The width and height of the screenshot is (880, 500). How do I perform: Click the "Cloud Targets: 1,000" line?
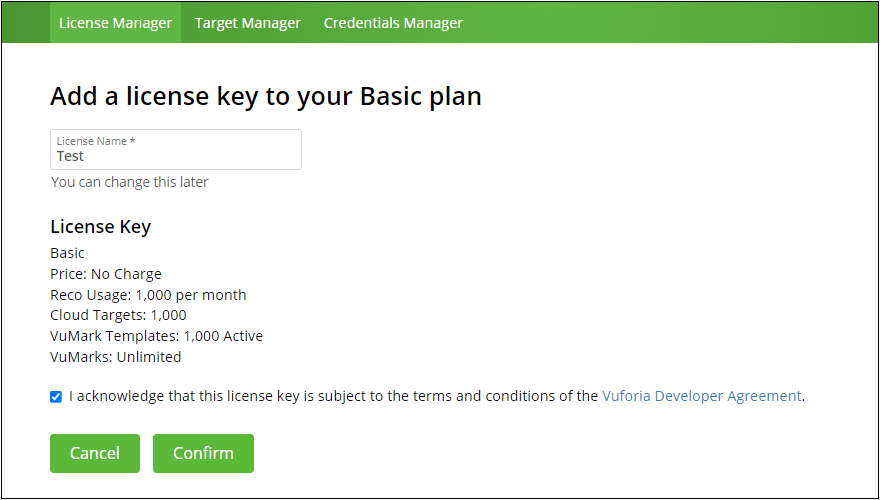(118, 315)
